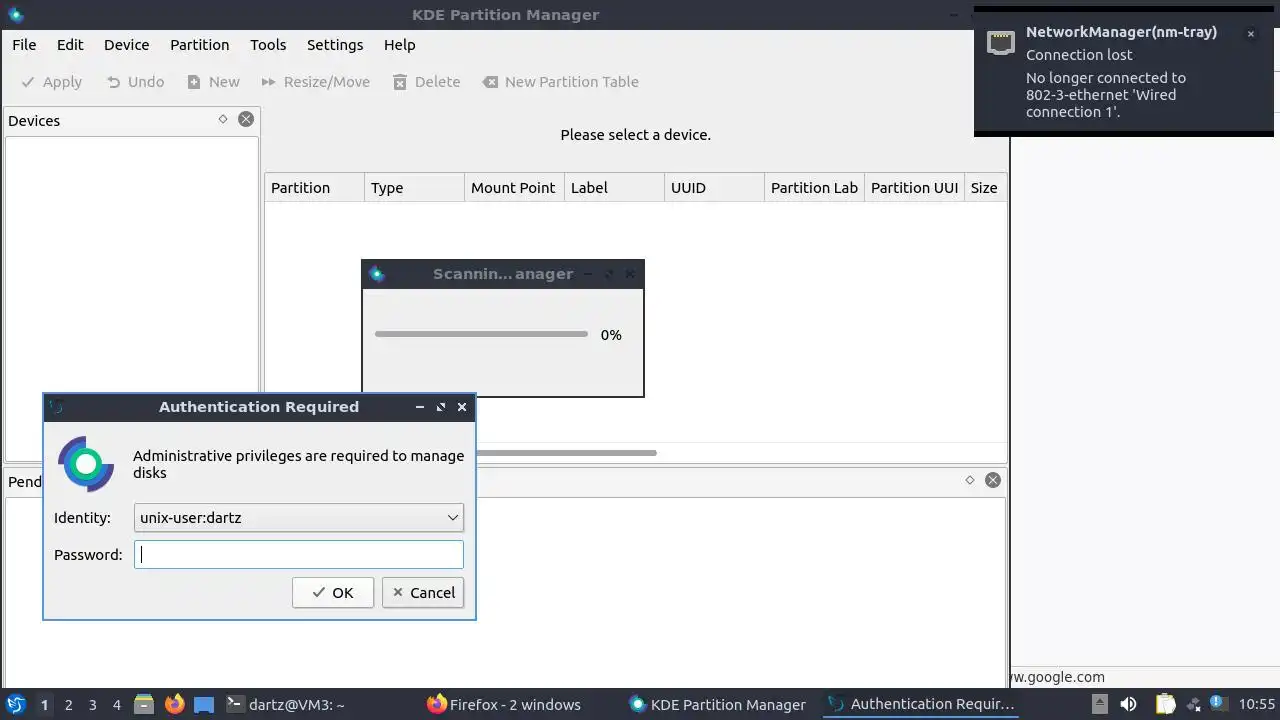
Task: Open the Partition menu
Action: (199, 45)
